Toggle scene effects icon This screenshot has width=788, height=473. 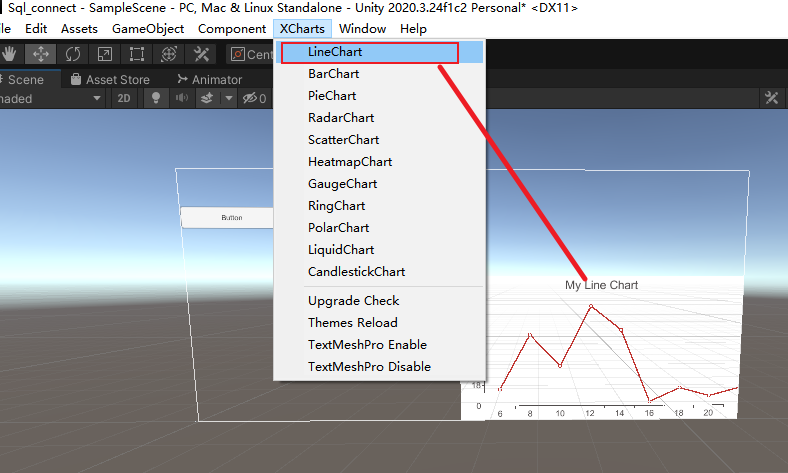point(207,99)
